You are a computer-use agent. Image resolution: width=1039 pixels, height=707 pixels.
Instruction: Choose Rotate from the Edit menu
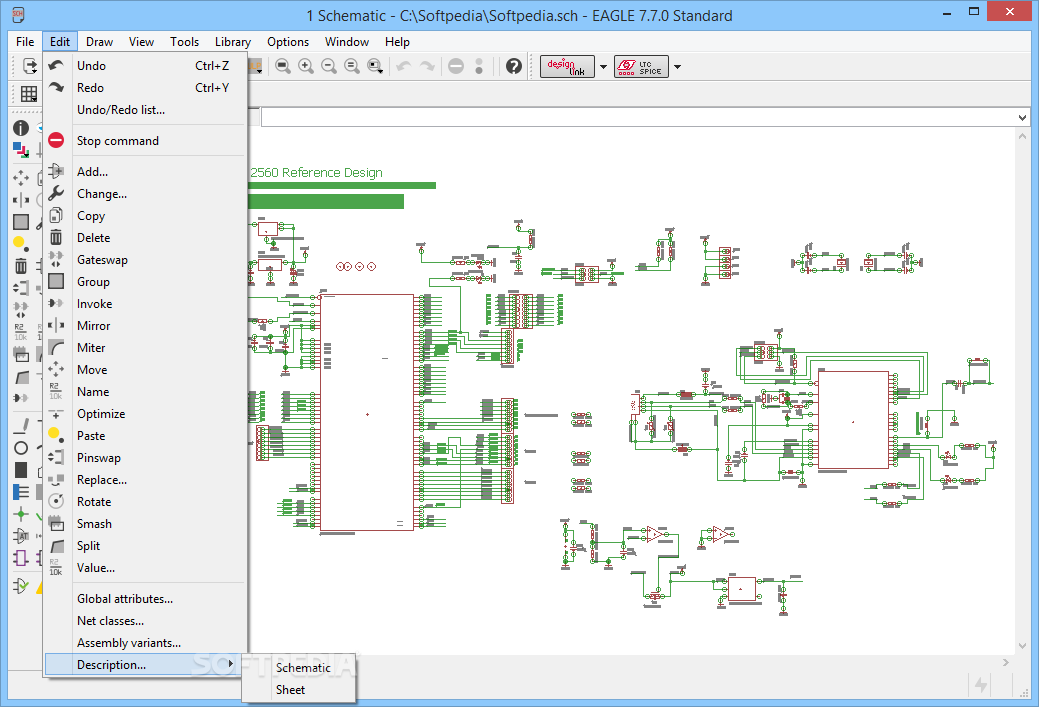coord(145,502)
